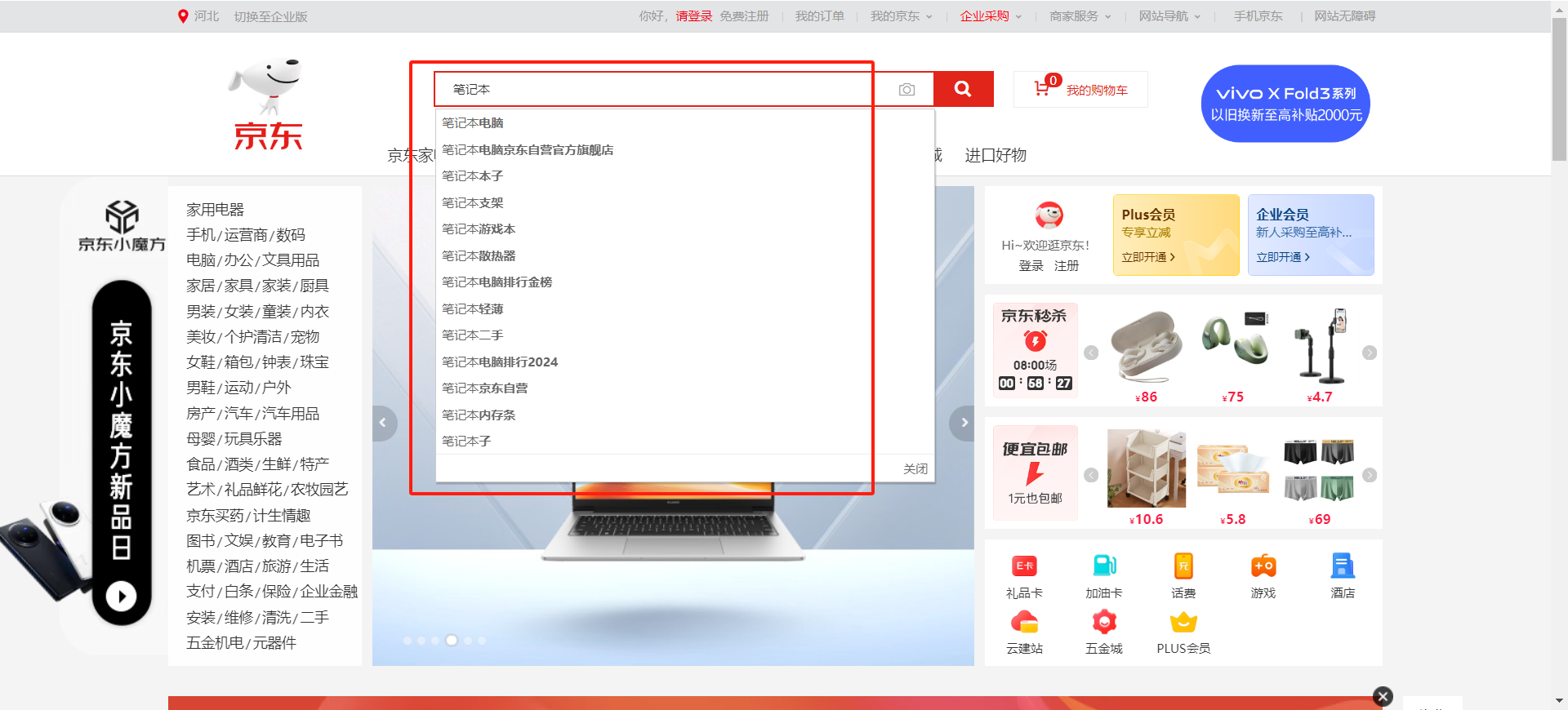The height and width of the screenshot is (710, 1568).
Task: Go to previous carousel slide arrow
Action: pos(384,423)
